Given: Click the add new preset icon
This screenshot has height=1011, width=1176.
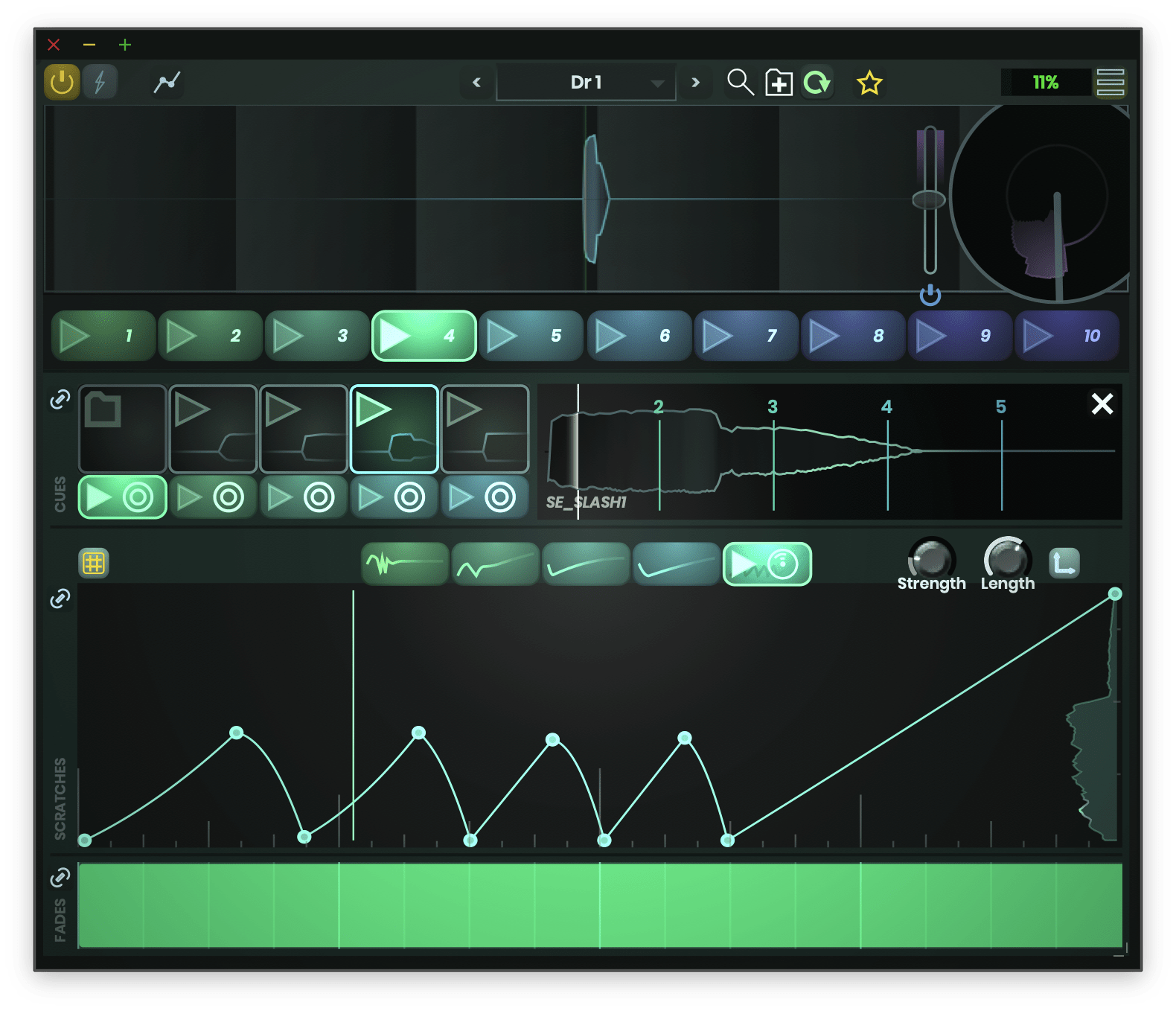Looking at the screenshot, I should (x=779, y=83).
